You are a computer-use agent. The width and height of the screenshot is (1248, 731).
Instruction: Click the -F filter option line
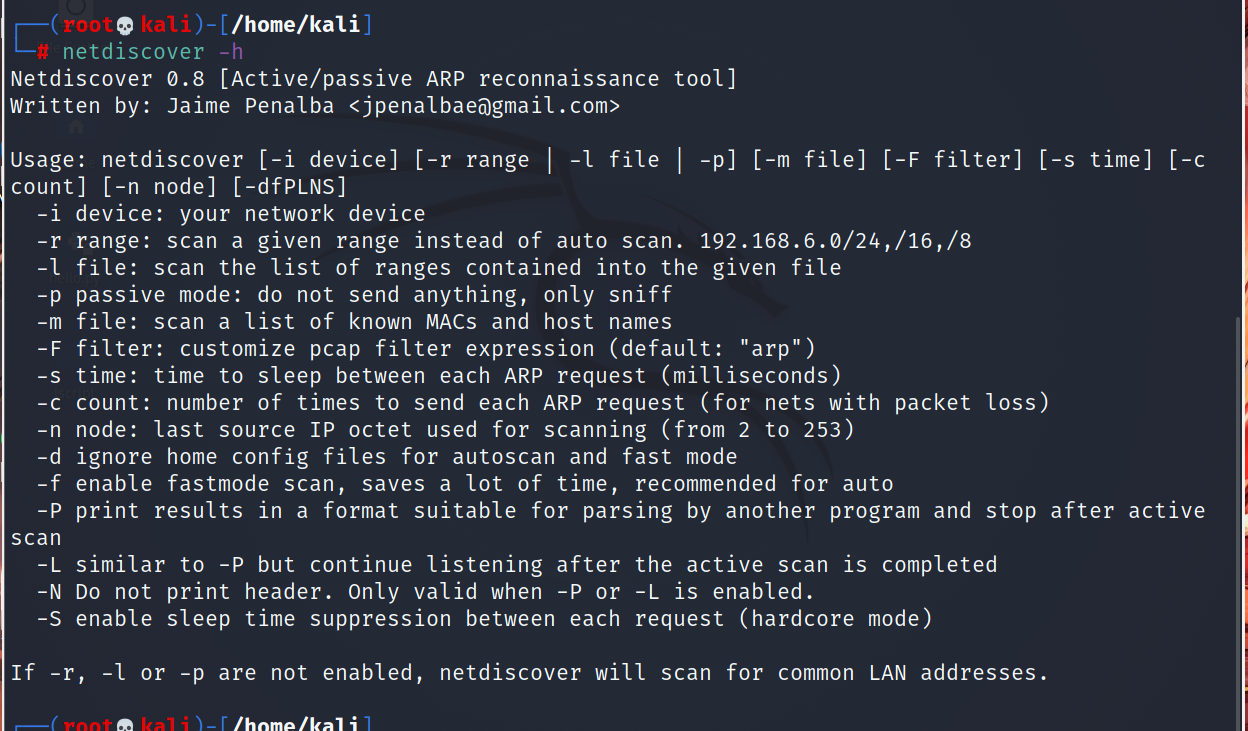[426, 349]
